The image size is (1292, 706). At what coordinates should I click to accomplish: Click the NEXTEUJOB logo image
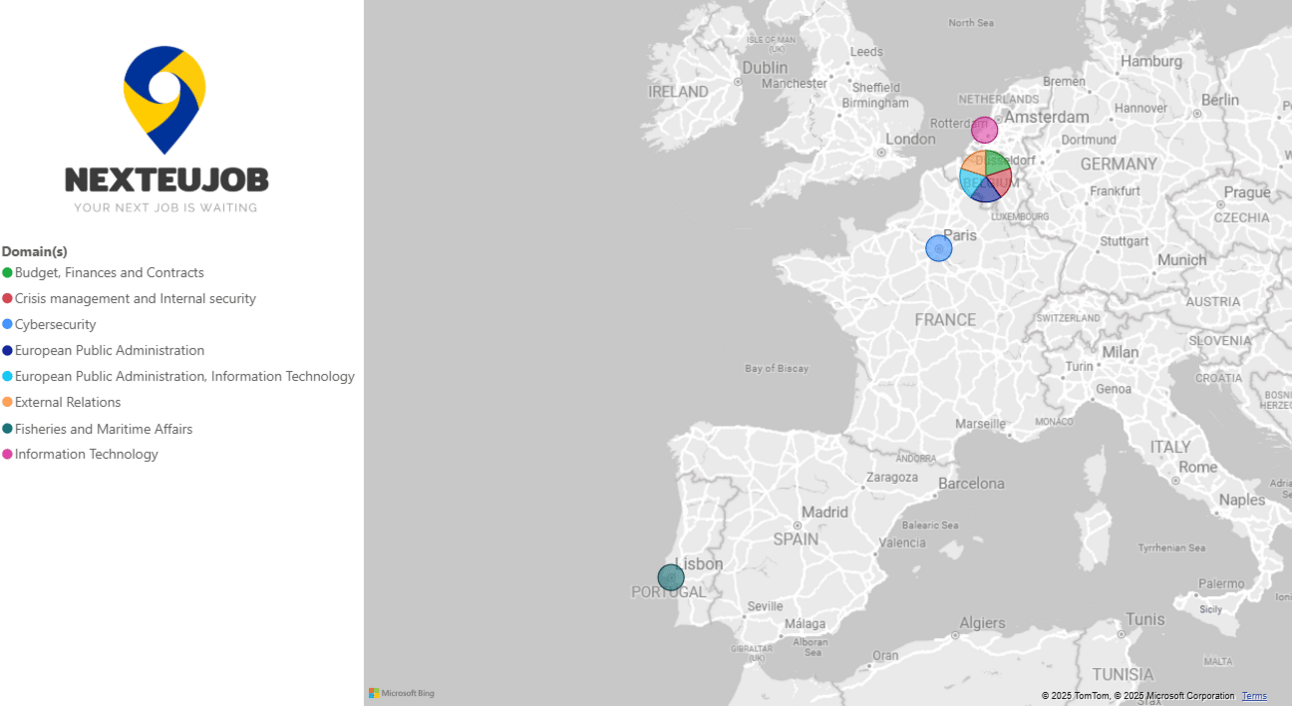(x=167, y=129)
